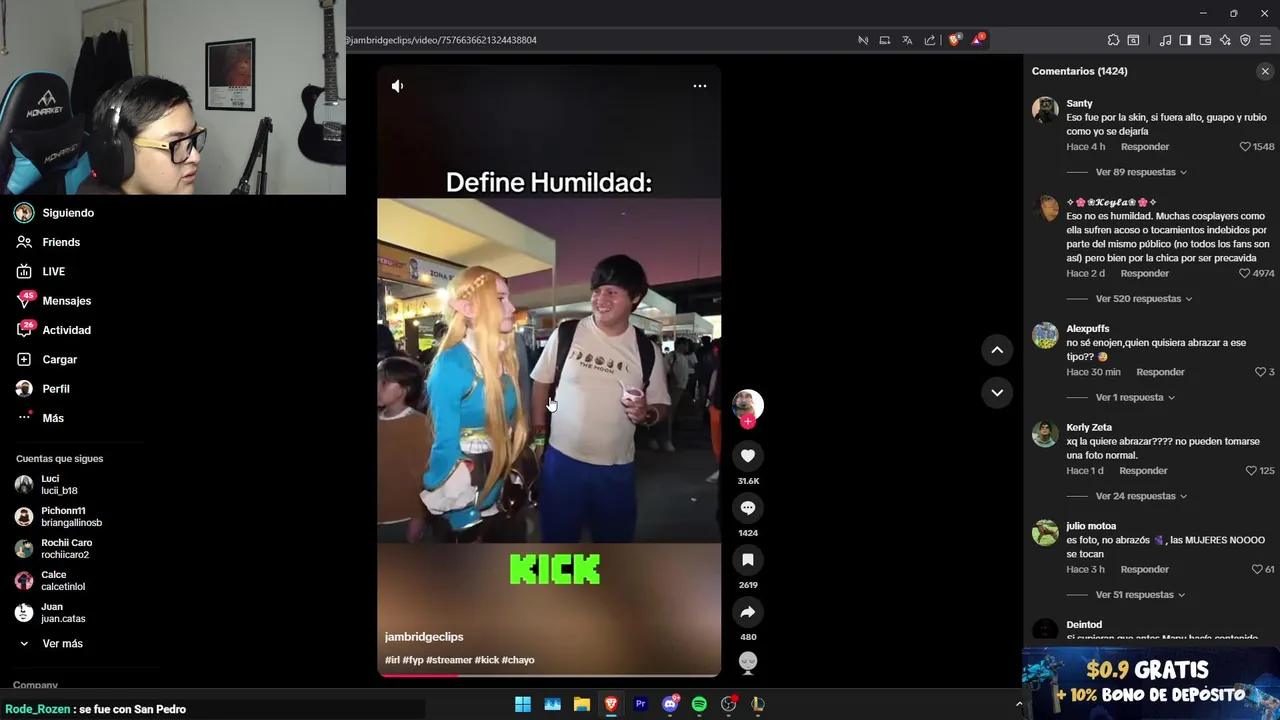Like the video with the heart icon
Screen dimensions: 1280x720
coord(748,456)
